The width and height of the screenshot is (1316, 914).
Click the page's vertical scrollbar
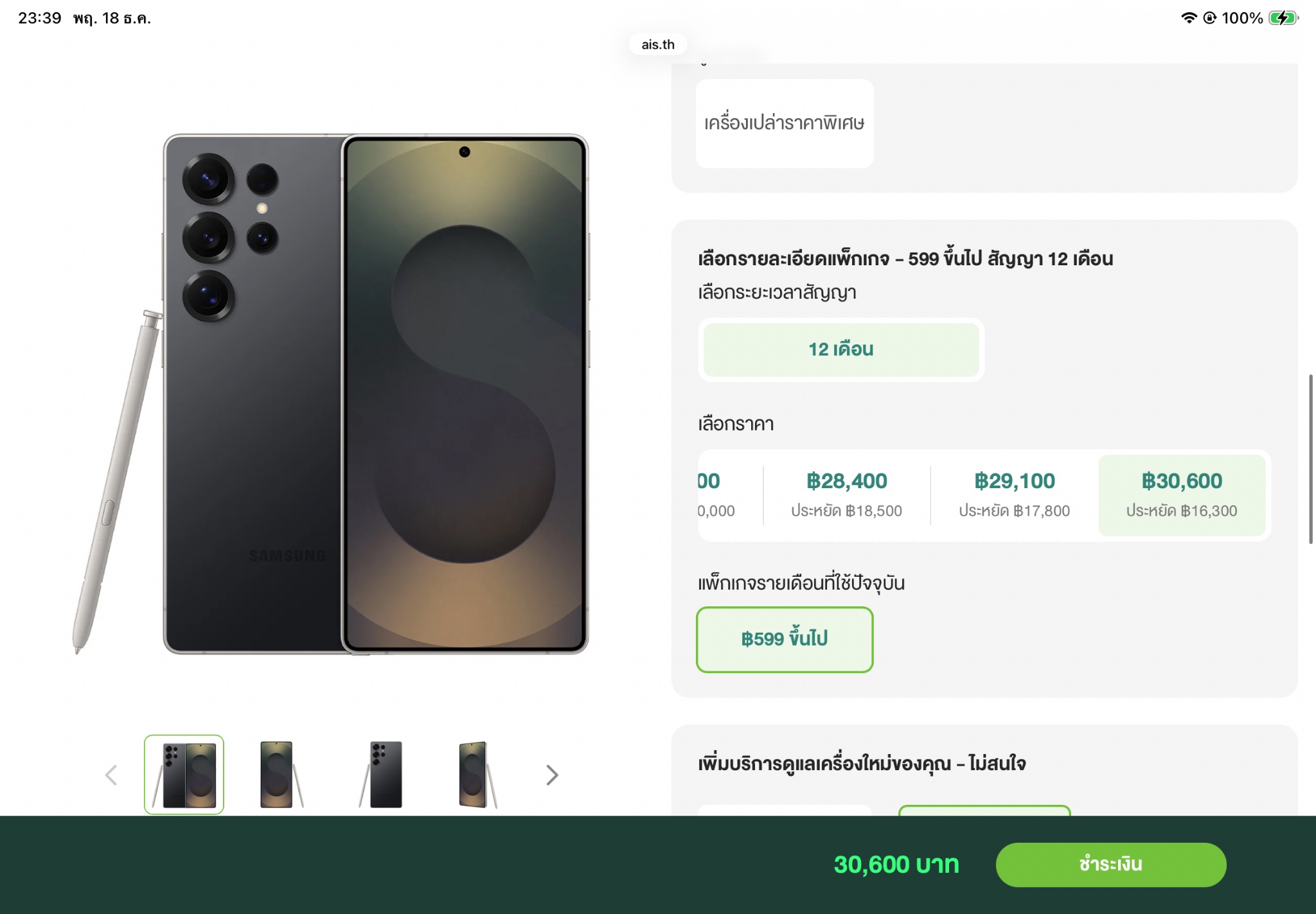point(1311,459)
